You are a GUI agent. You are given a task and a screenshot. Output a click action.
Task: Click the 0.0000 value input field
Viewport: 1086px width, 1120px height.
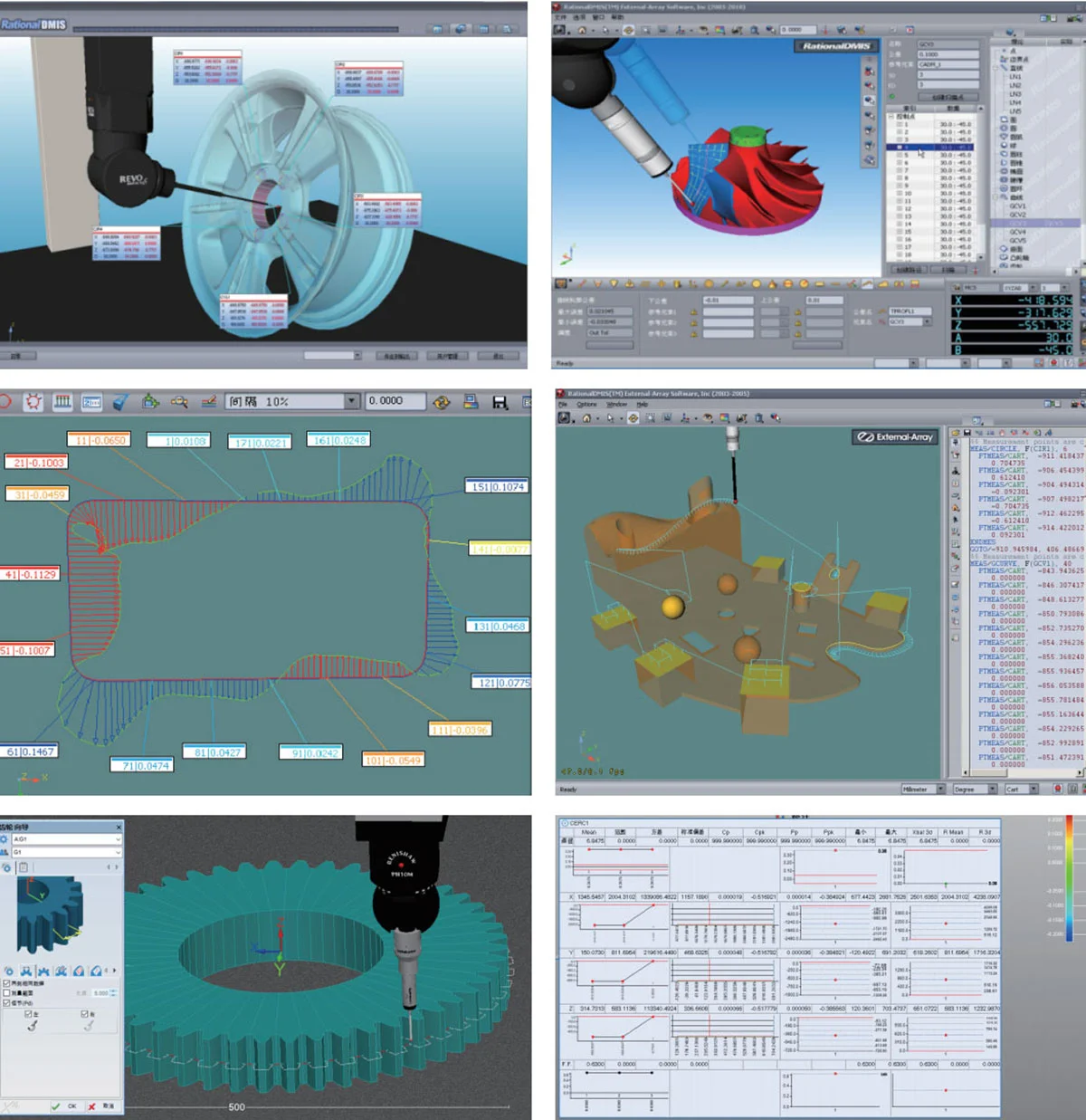[395, 401]
